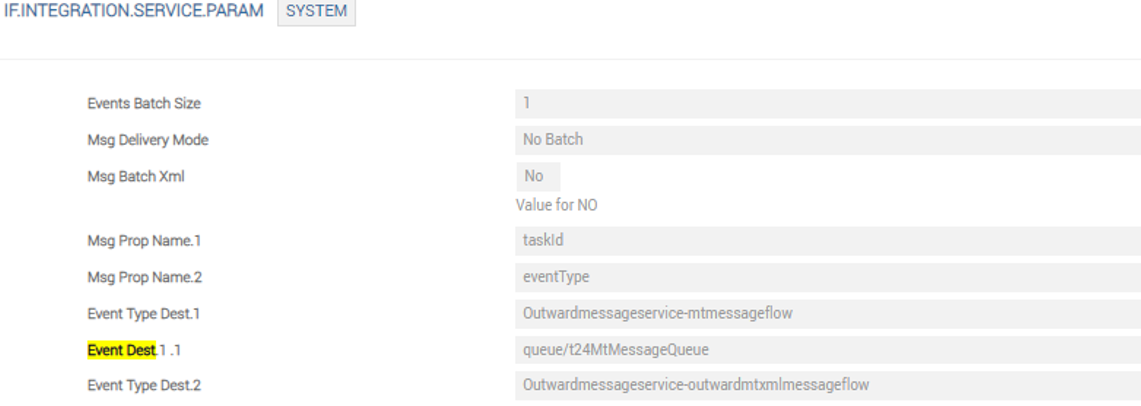Click the Events Batch Size label
1141x406 pixels.
(x=137, y=104)
